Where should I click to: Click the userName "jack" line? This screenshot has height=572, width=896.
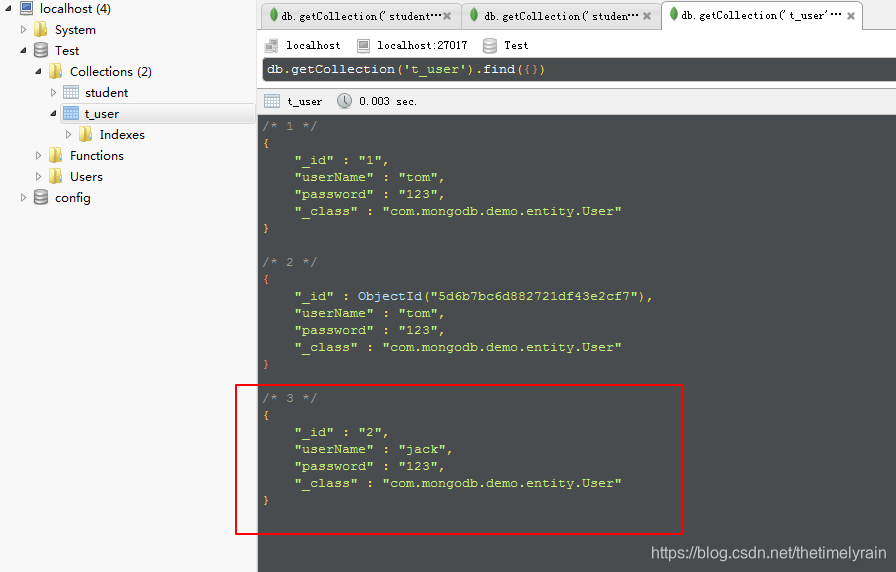pos(374,450)
